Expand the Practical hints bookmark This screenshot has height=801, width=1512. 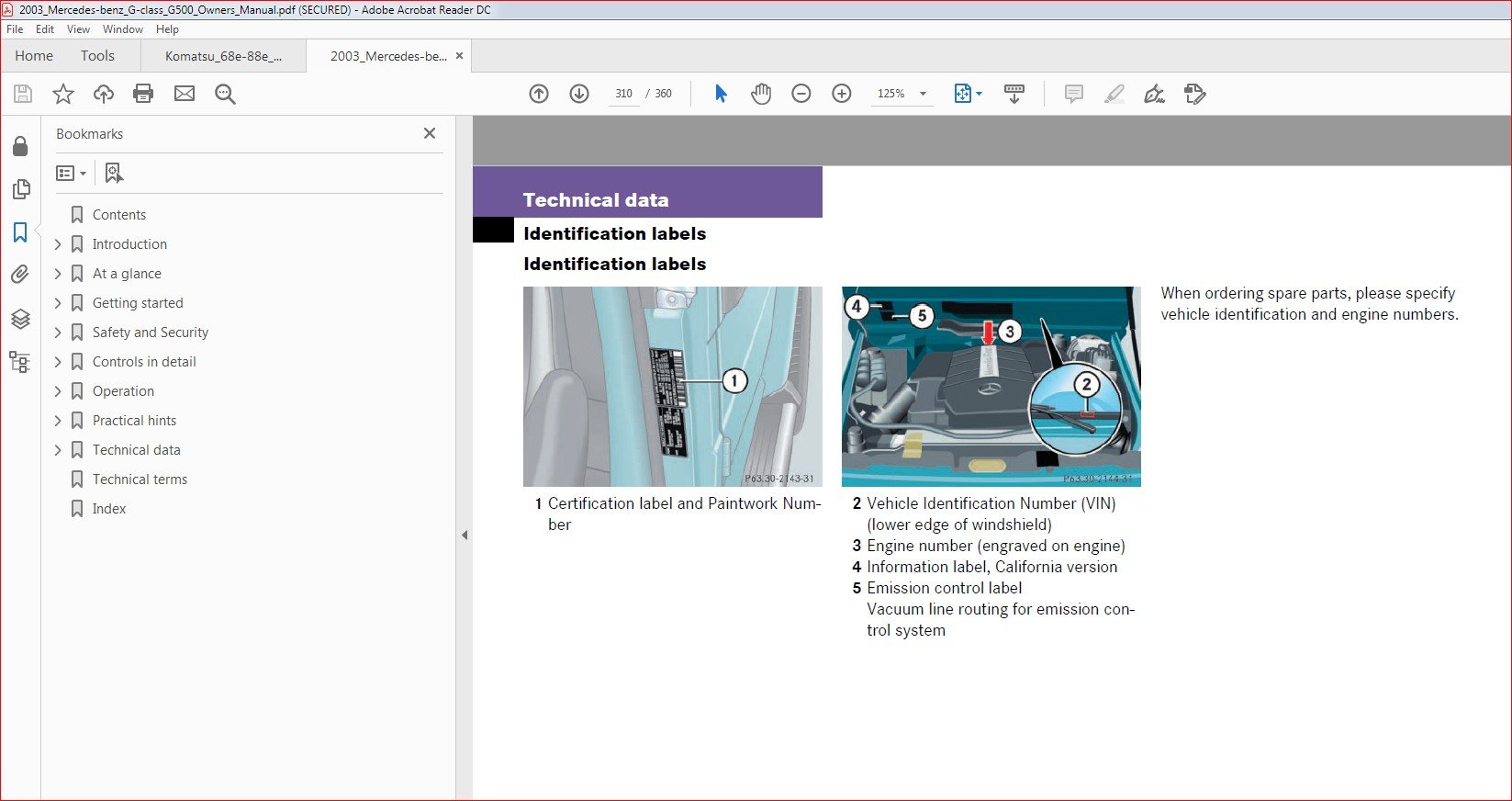[58, 421]
